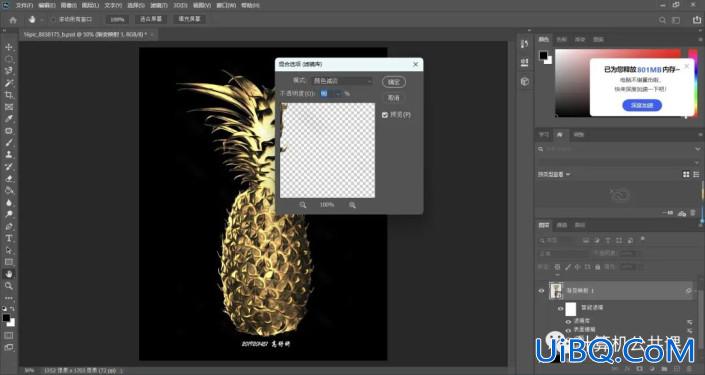Screen dimensions: 705x375
Task: Open the search icon at top right
Action: tap(662, 20)
